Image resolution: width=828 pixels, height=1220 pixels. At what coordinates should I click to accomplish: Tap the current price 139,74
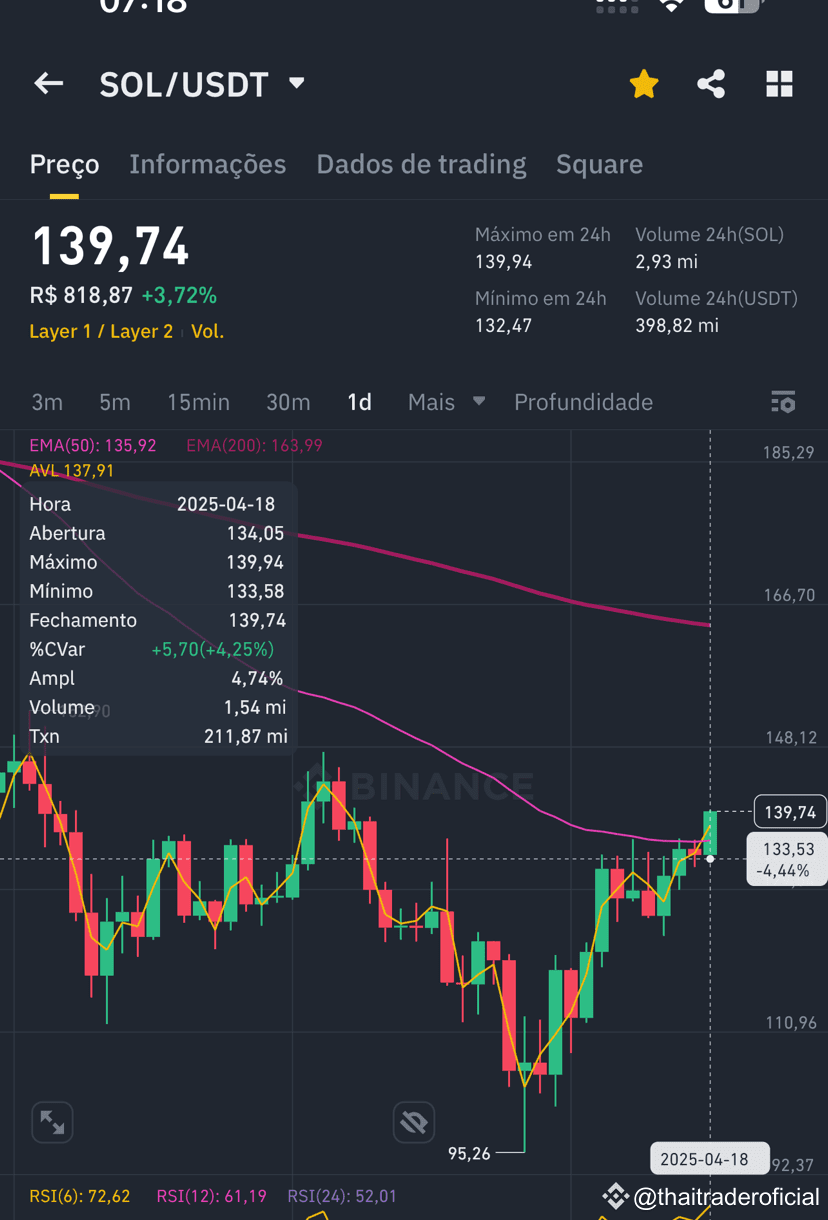click(111, 246)
